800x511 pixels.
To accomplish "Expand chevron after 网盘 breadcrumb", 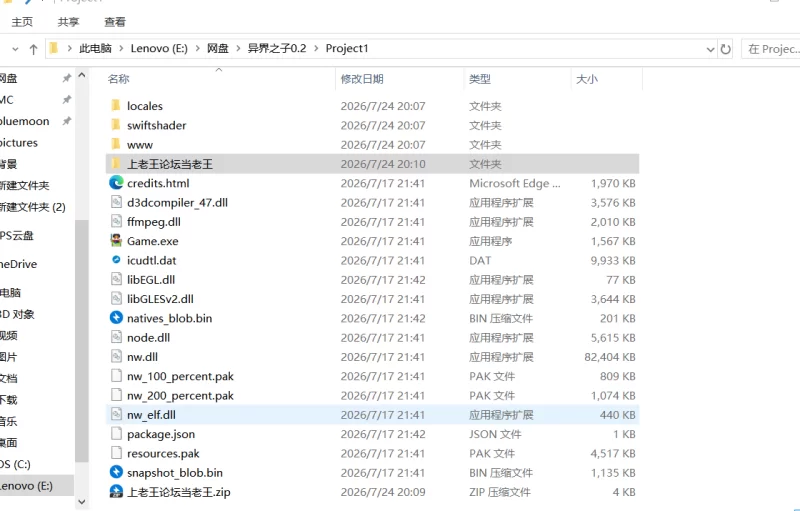I will coord(238,48).
